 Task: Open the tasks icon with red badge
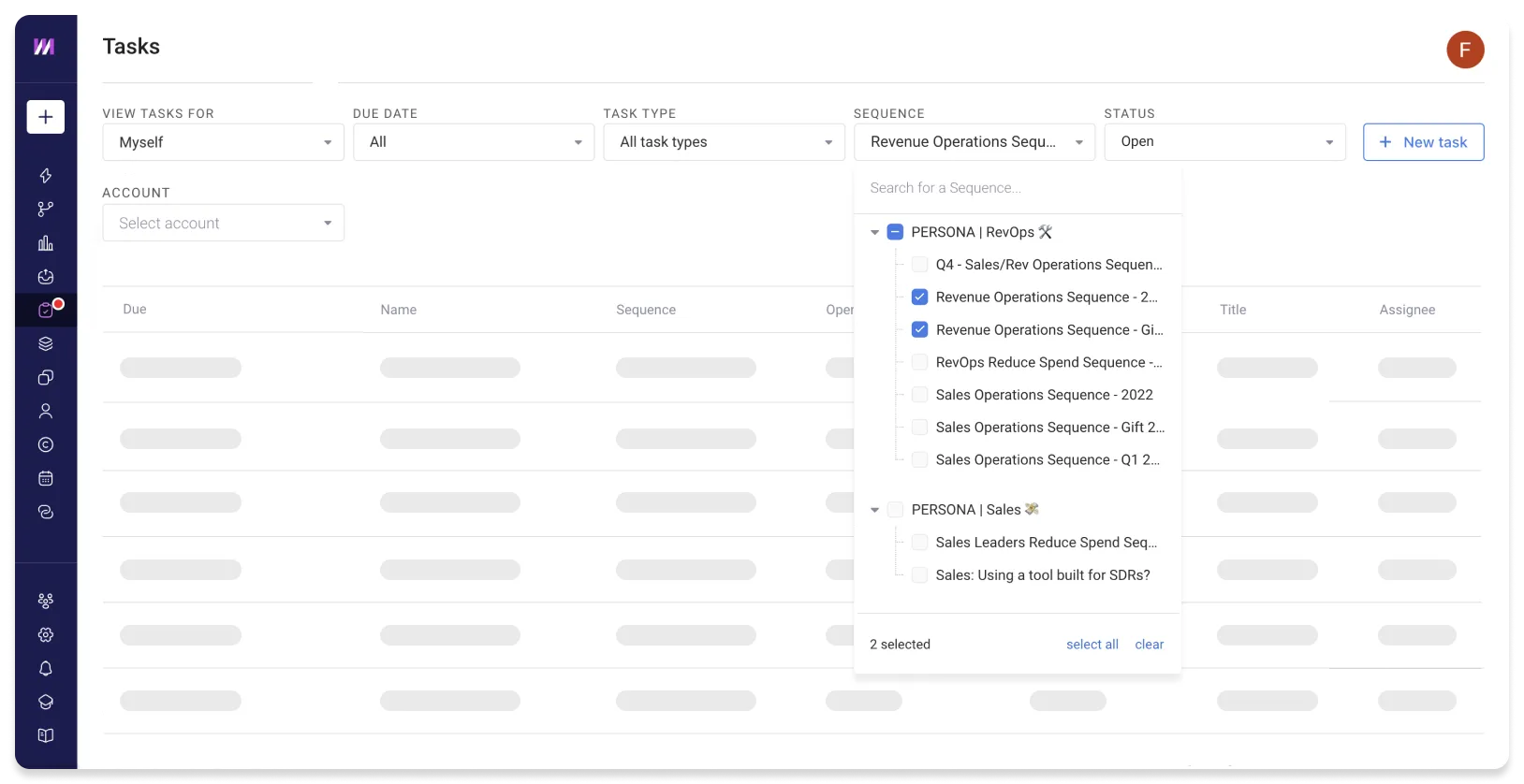point(45,310)
